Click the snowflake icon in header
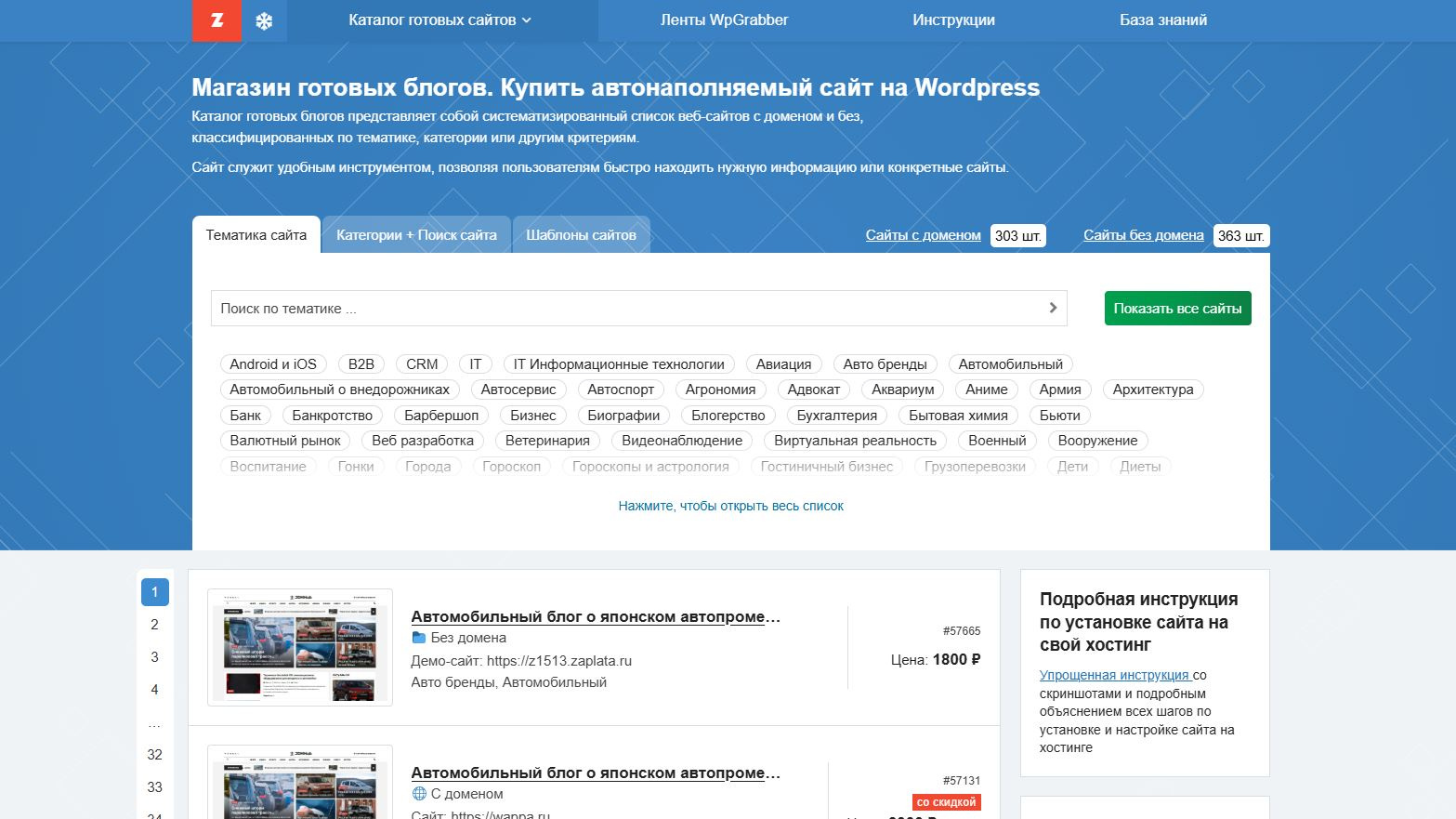Image resolution: width=1456 pixels, height=819 pixels. [x=264, y=20]
